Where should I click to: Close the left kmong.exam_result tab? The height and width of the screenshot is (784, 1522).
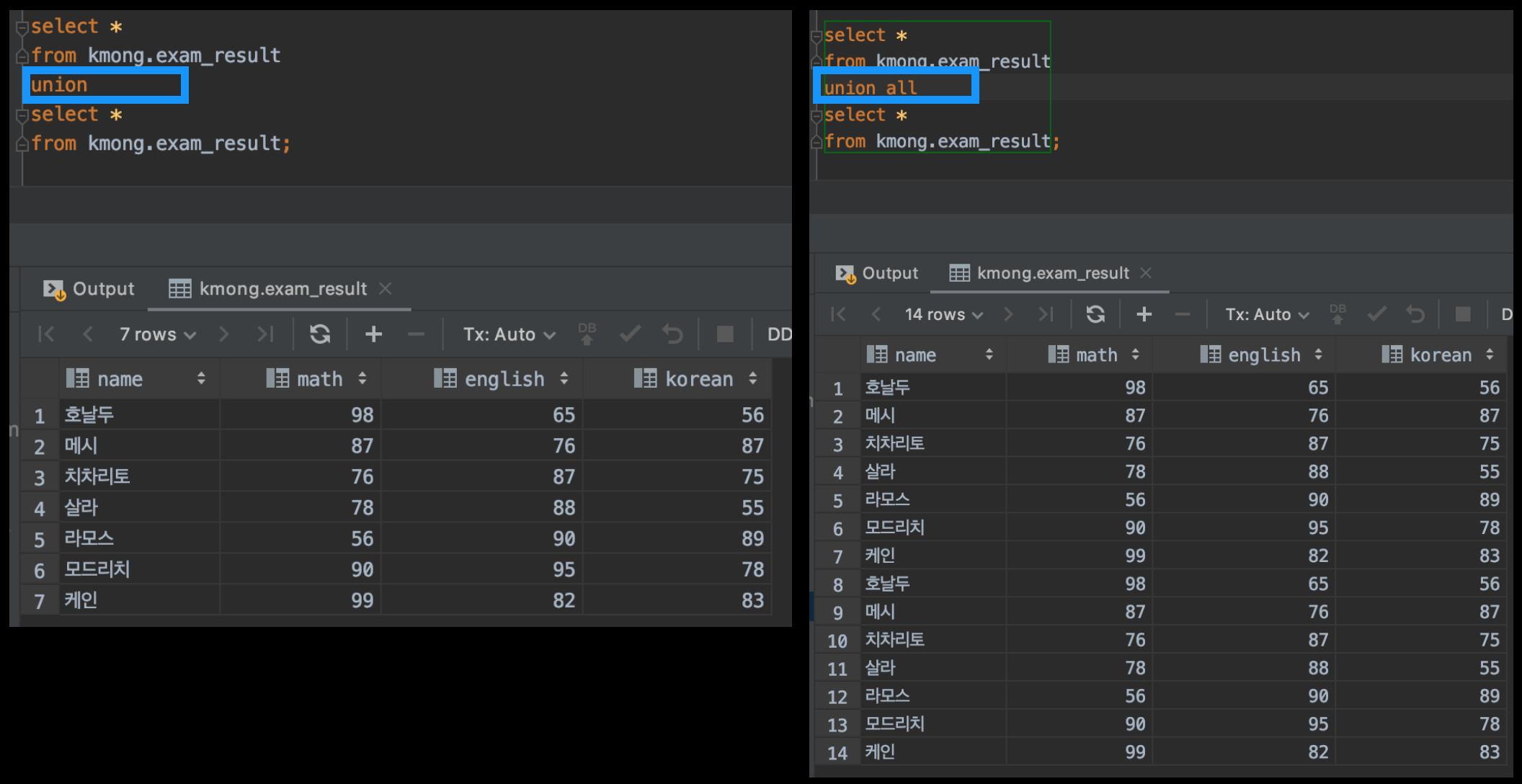tap(386, 288)
